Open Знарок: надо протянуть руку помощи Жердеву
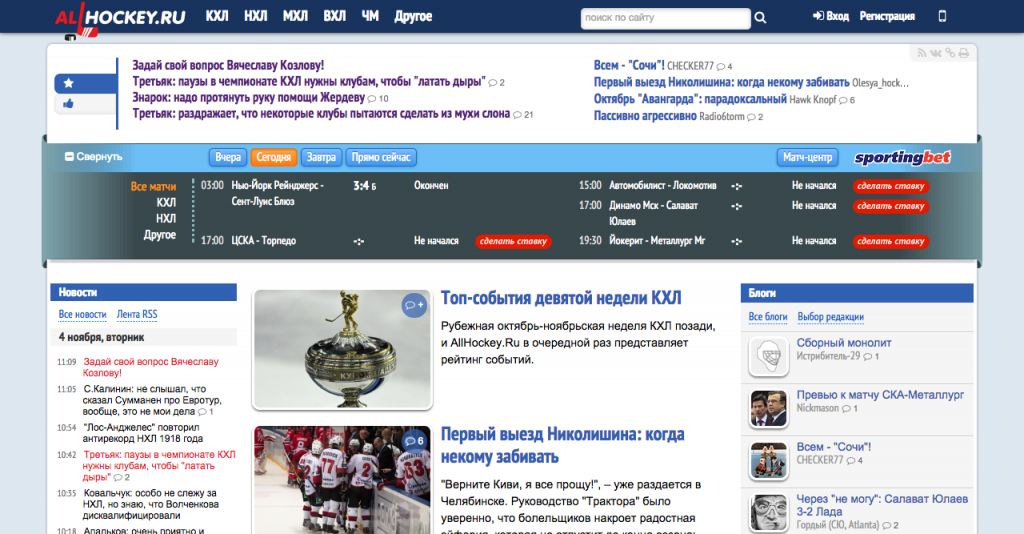The width and height of the screenshot is (1024, 534). click(x=249, y=97)
